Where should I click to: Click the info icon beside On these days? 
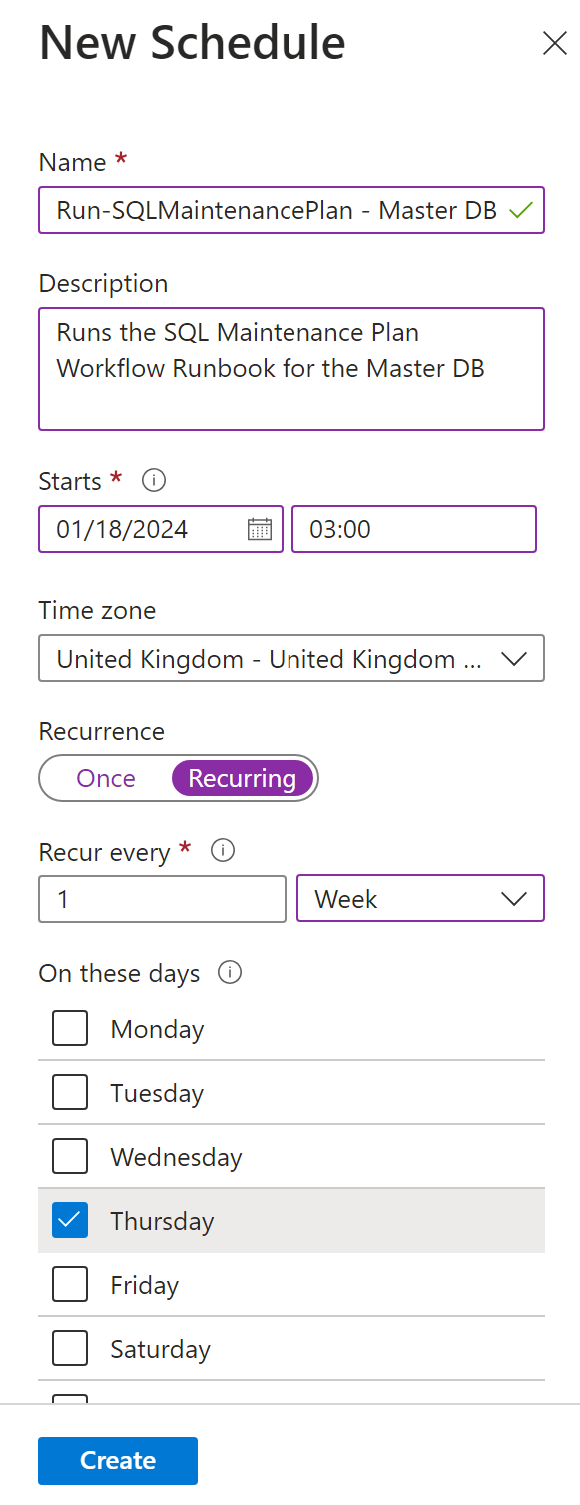pyautogui.click(x=230, y=973)
